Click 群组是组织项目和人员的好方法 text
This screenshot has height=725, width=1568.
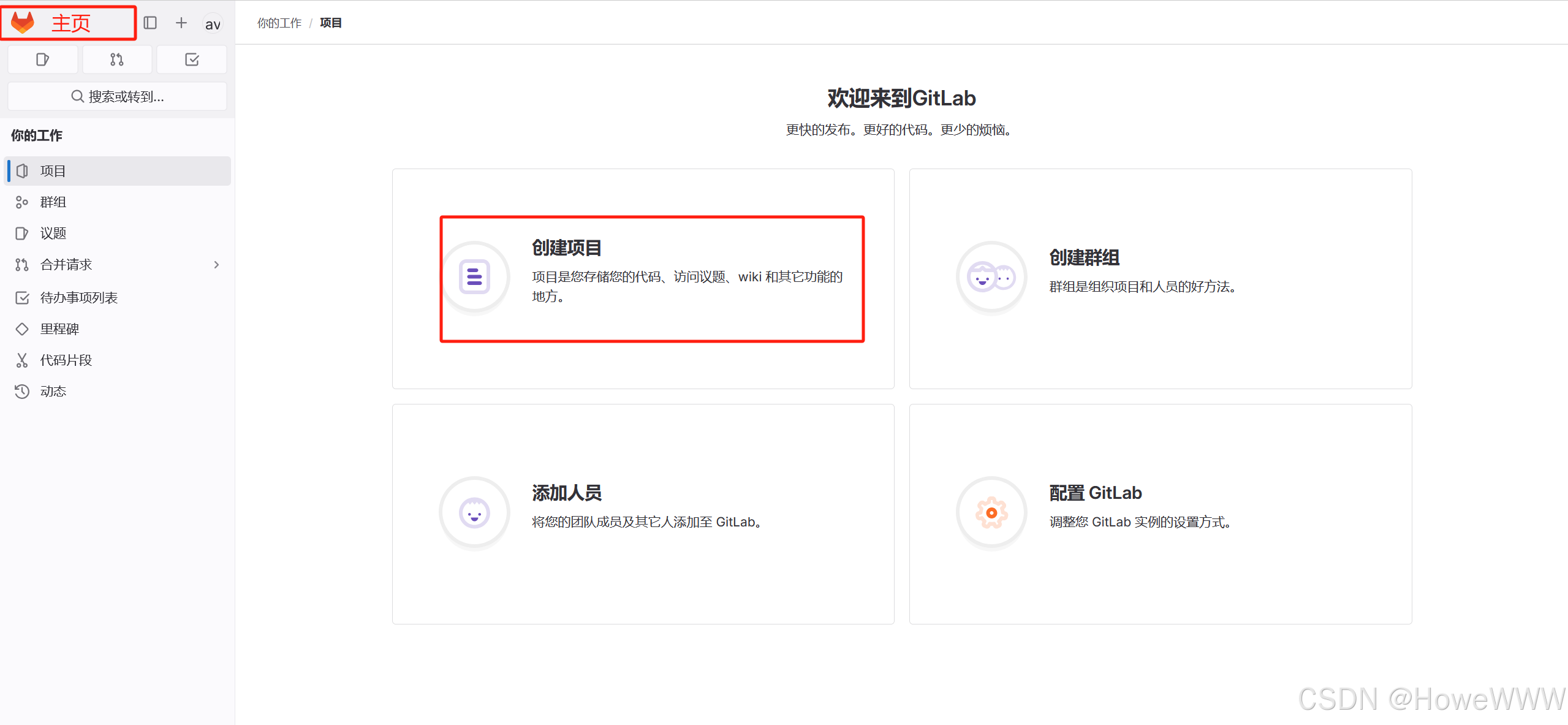1143,287
